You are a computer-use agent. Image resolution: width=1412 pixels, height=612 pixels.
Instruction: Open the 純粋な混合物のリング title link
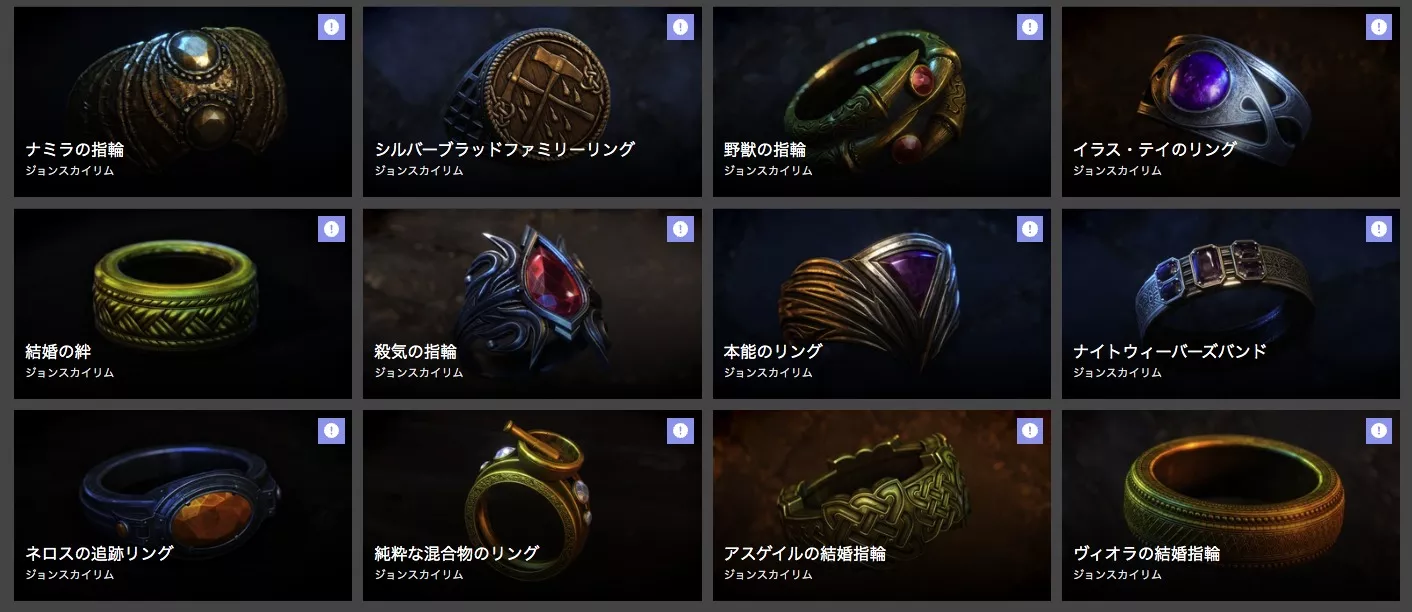[x=457, y=553]
